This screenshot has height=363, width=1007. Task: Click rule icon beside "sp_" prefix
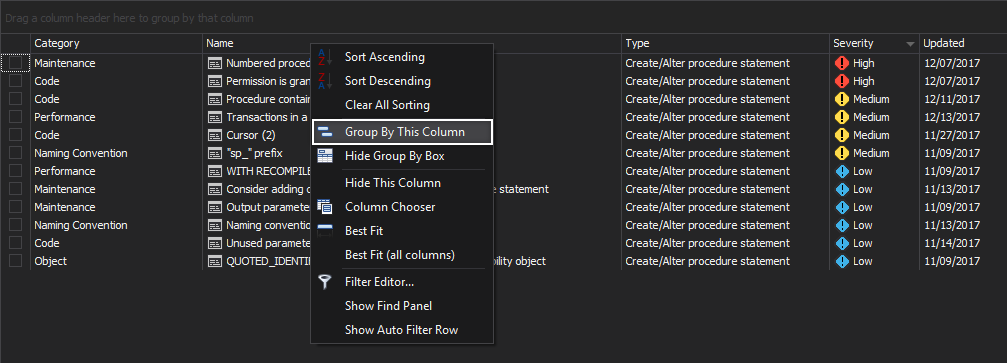coord(215,153)
